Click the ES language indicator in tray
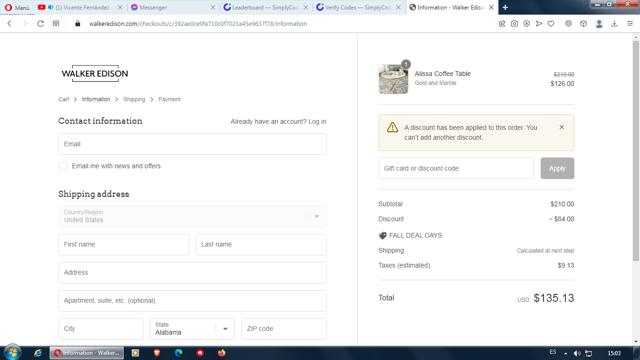 pyautogui.click(x=553, y=352)
